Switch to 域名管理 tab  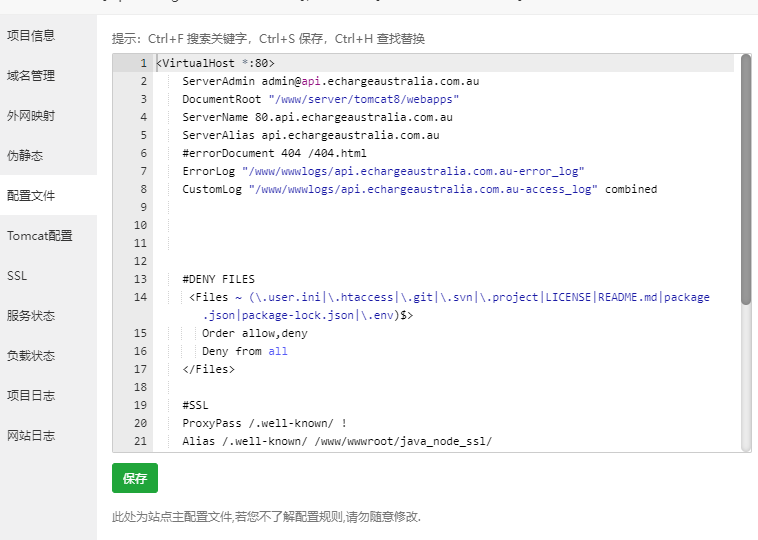[31, 76]
